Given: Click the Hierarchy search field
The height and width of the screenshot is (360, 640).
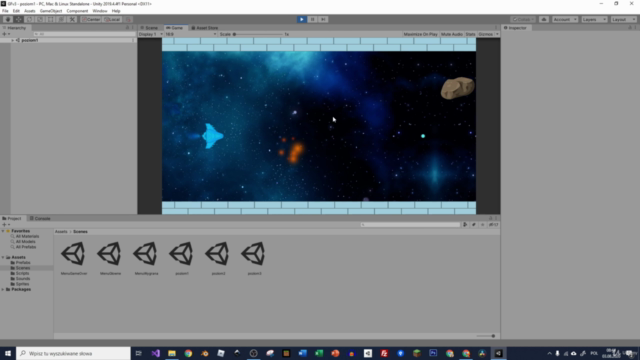Looking at the screenshot, I should (84, 34).
